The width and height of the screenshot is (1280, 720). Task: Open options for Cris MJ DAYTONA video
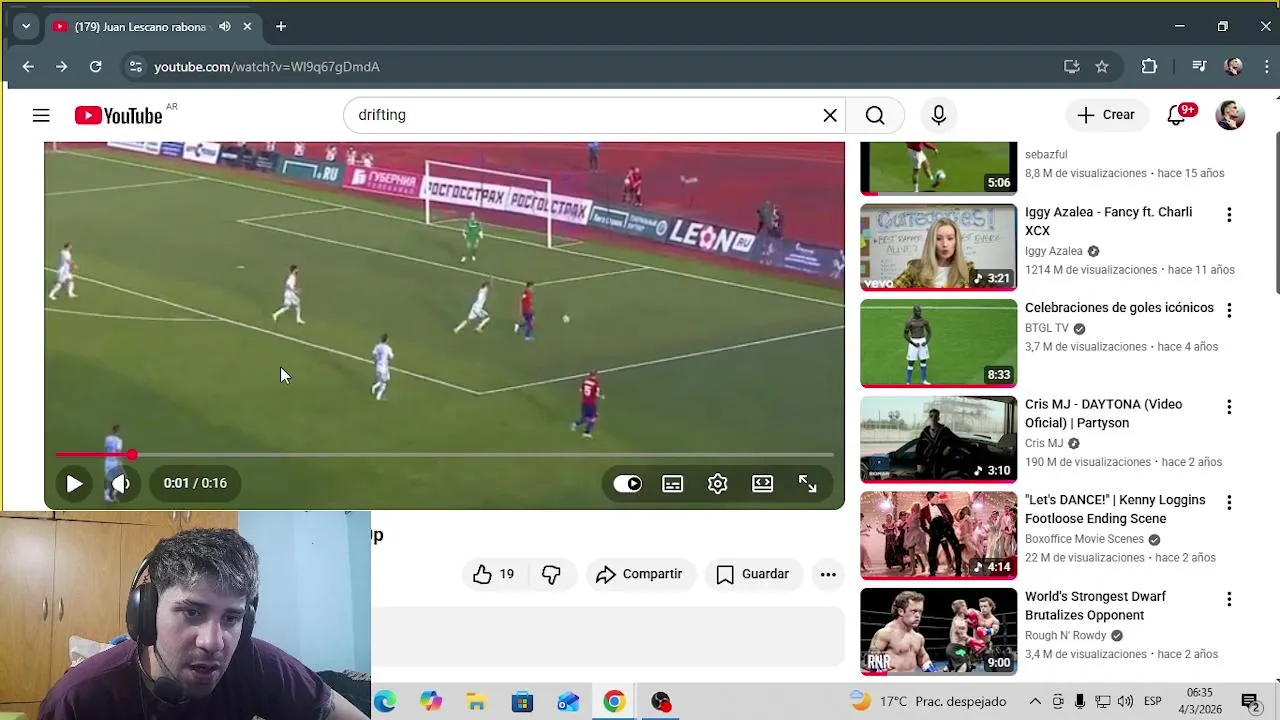(1229, 407)
